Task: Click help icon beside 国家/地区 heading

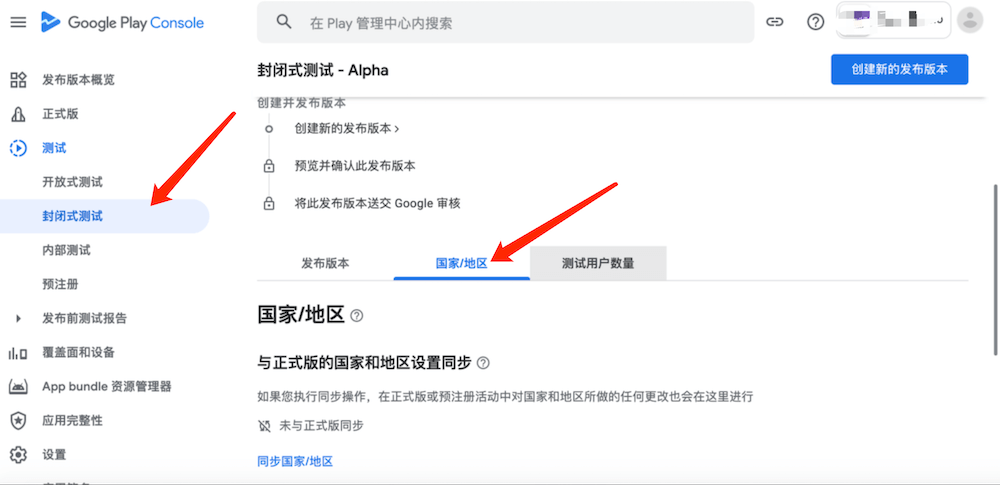Action: [357, 316]
